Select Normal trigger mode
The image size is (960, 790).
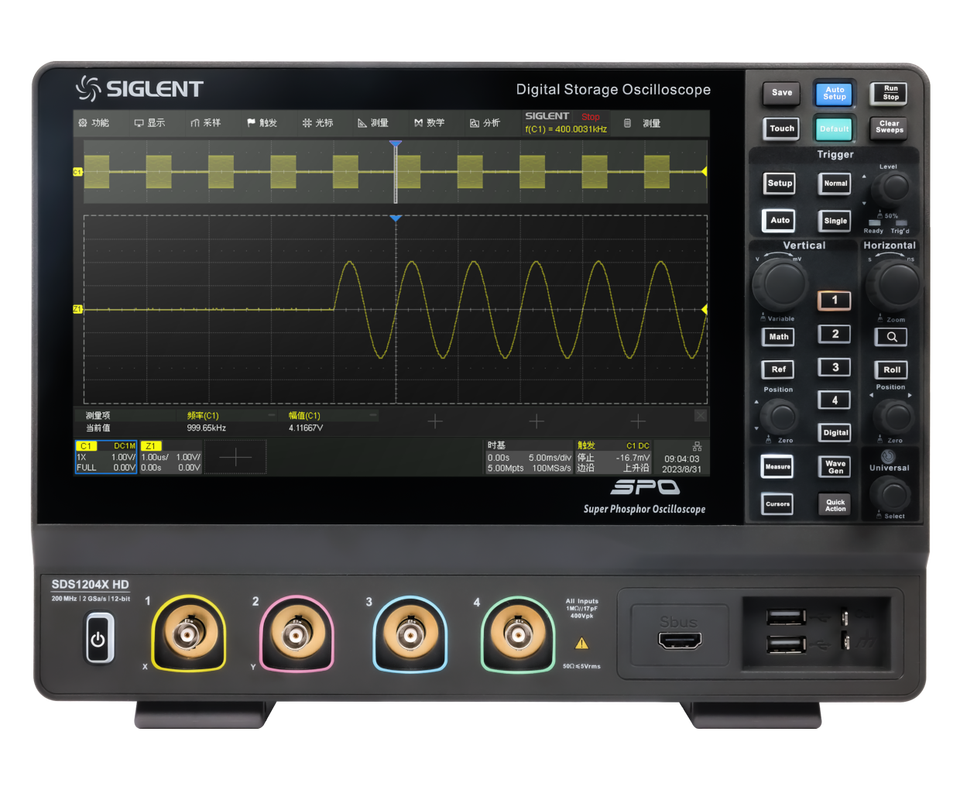tap(835, 183)
